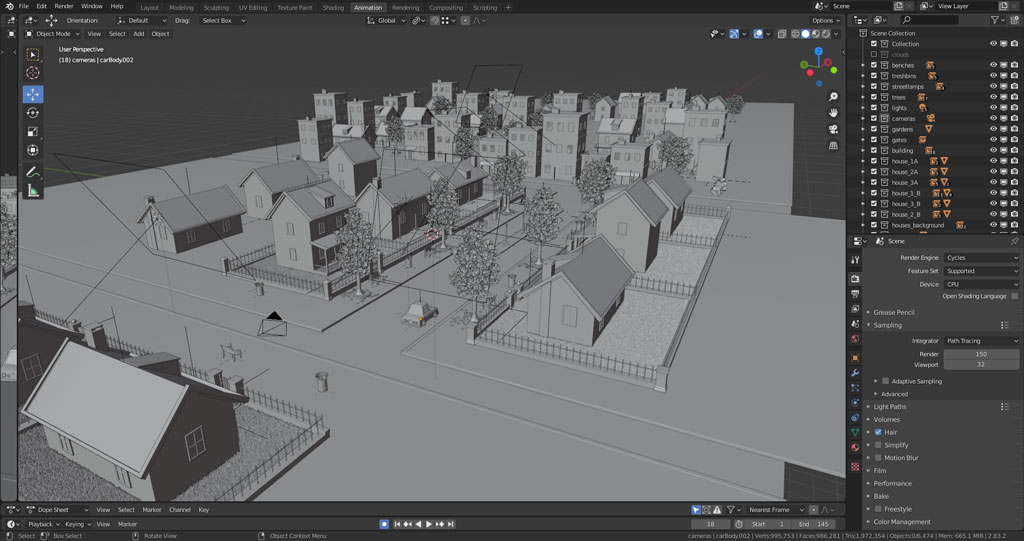The image size is (1024, 541).
Task: Click the Marker menu in Dope Sheet
Action: coord(152,510)
